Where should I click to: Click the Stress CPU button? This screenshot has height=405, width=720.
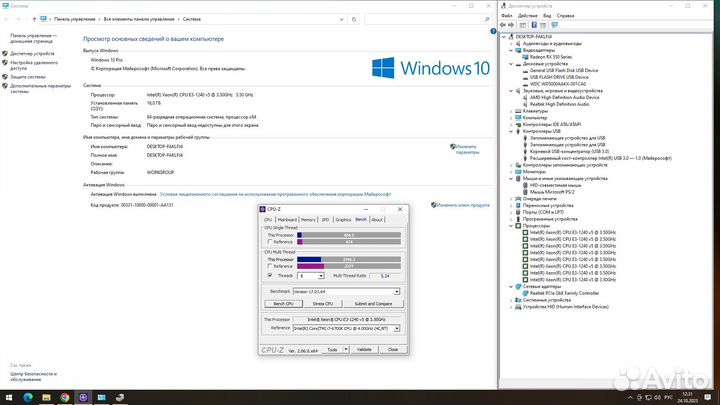pyautogui.click(x=323, y=304)
